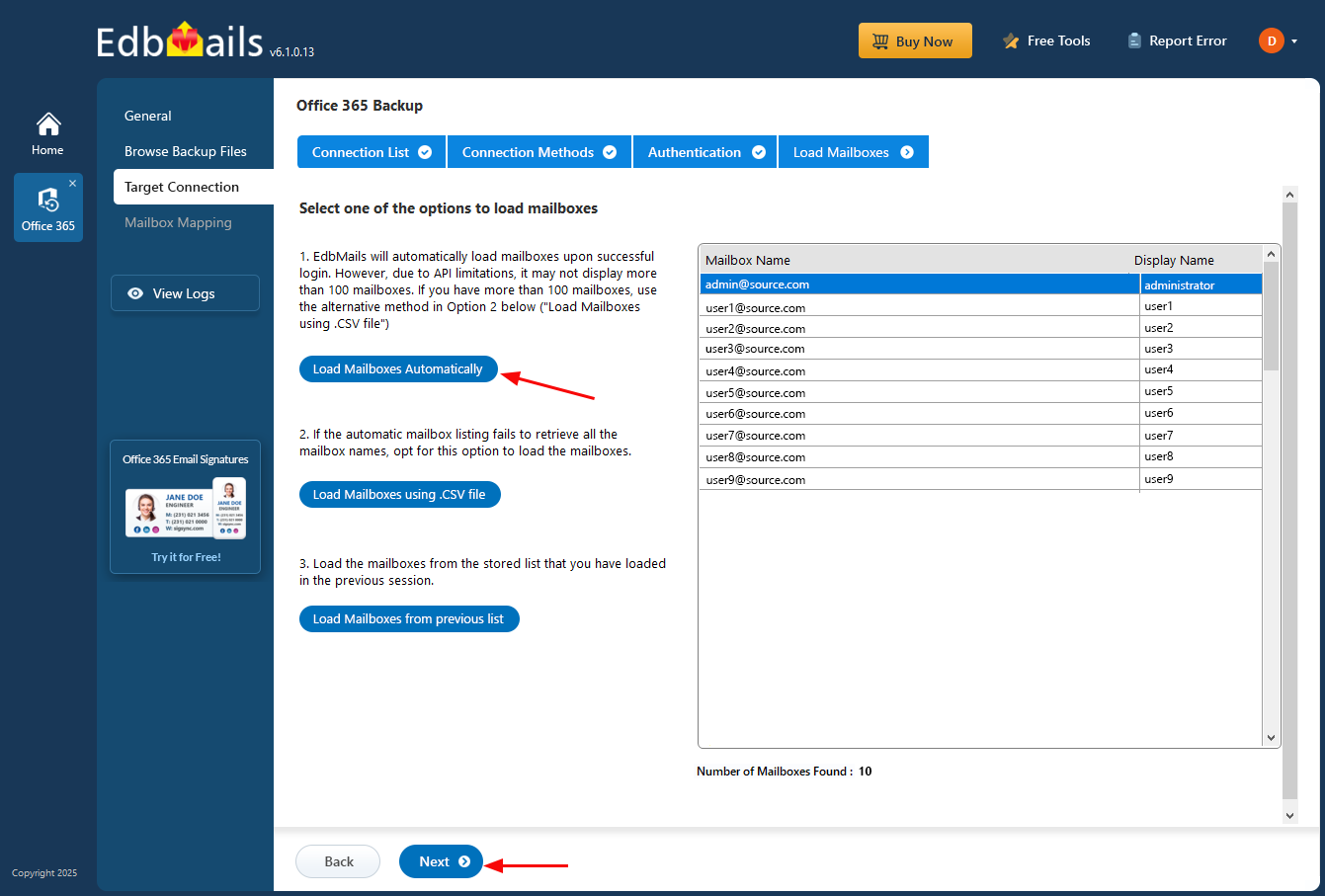Expand the user account dropdown arrow

point(1294,41)
